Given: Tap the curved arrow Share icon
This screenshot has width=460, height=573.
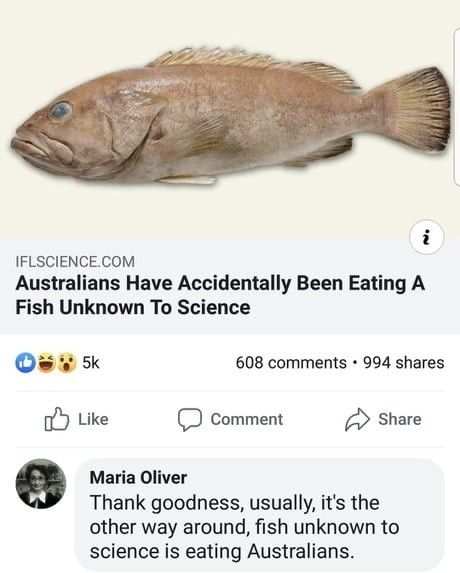Looking at the screenshot, I should point(357,419).
